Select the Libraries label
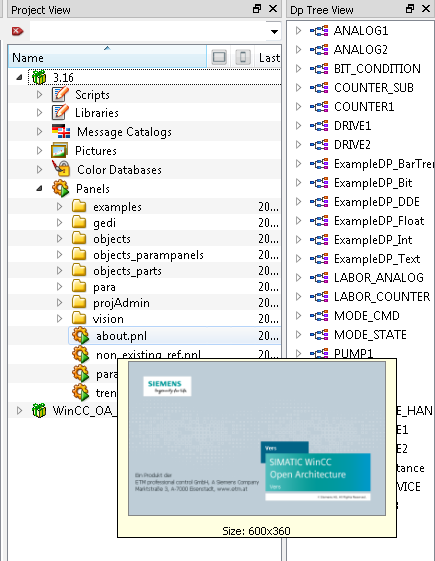Viewport: 435px width, 561px height. point(97,113)
